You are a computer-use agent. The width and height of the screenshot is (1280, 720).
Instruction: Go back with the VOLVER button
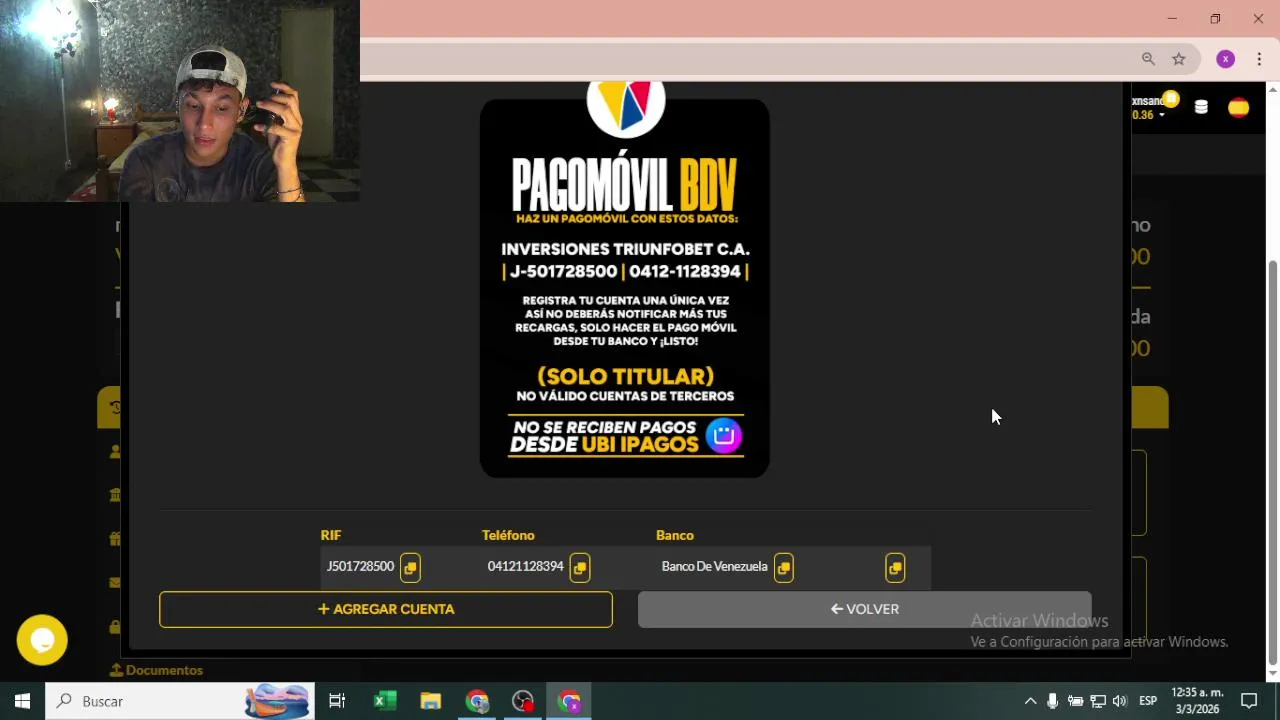pos(864,609)
